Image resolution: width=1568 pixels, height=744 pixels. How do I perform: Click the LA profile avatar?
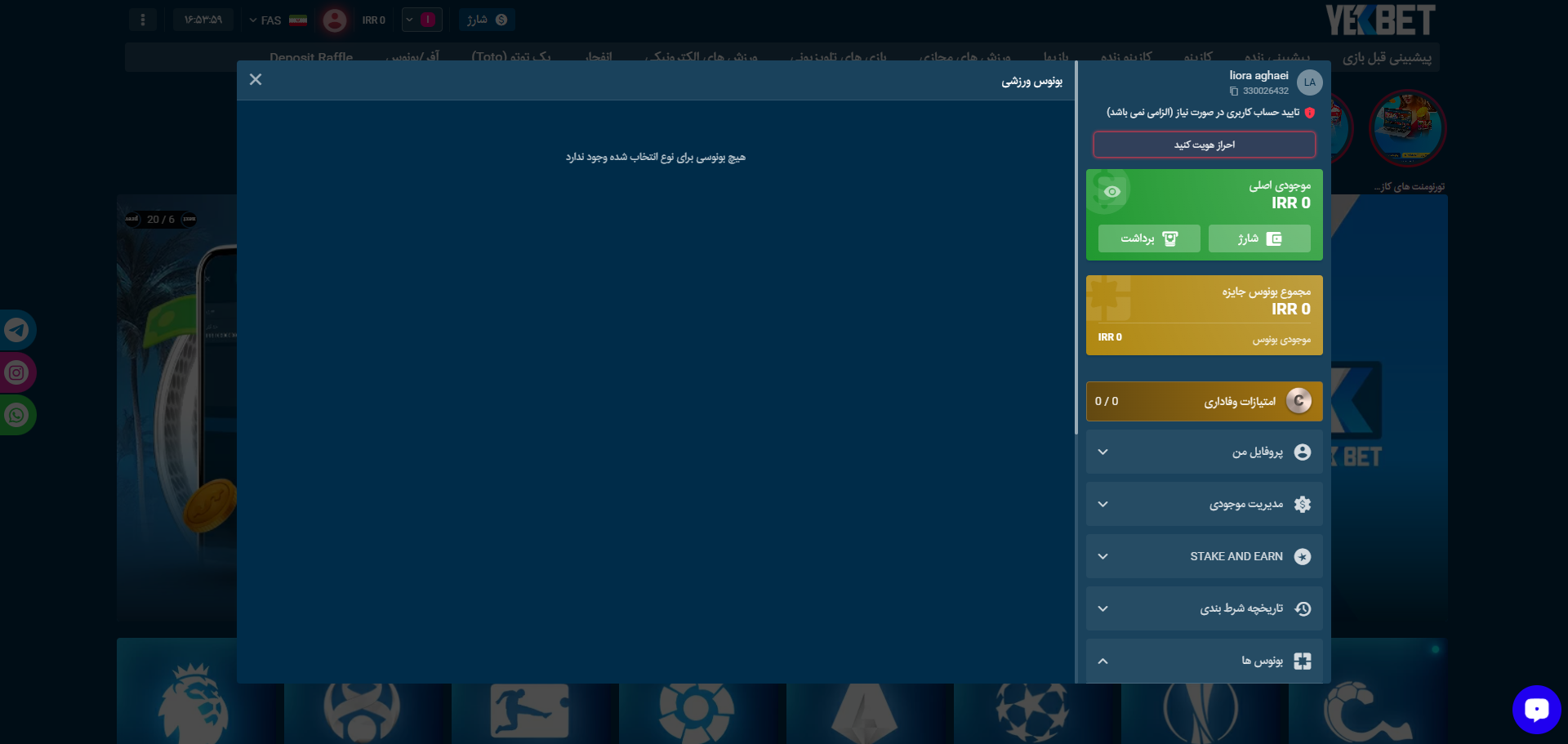pyautogui.click(x=1309, y=82)
